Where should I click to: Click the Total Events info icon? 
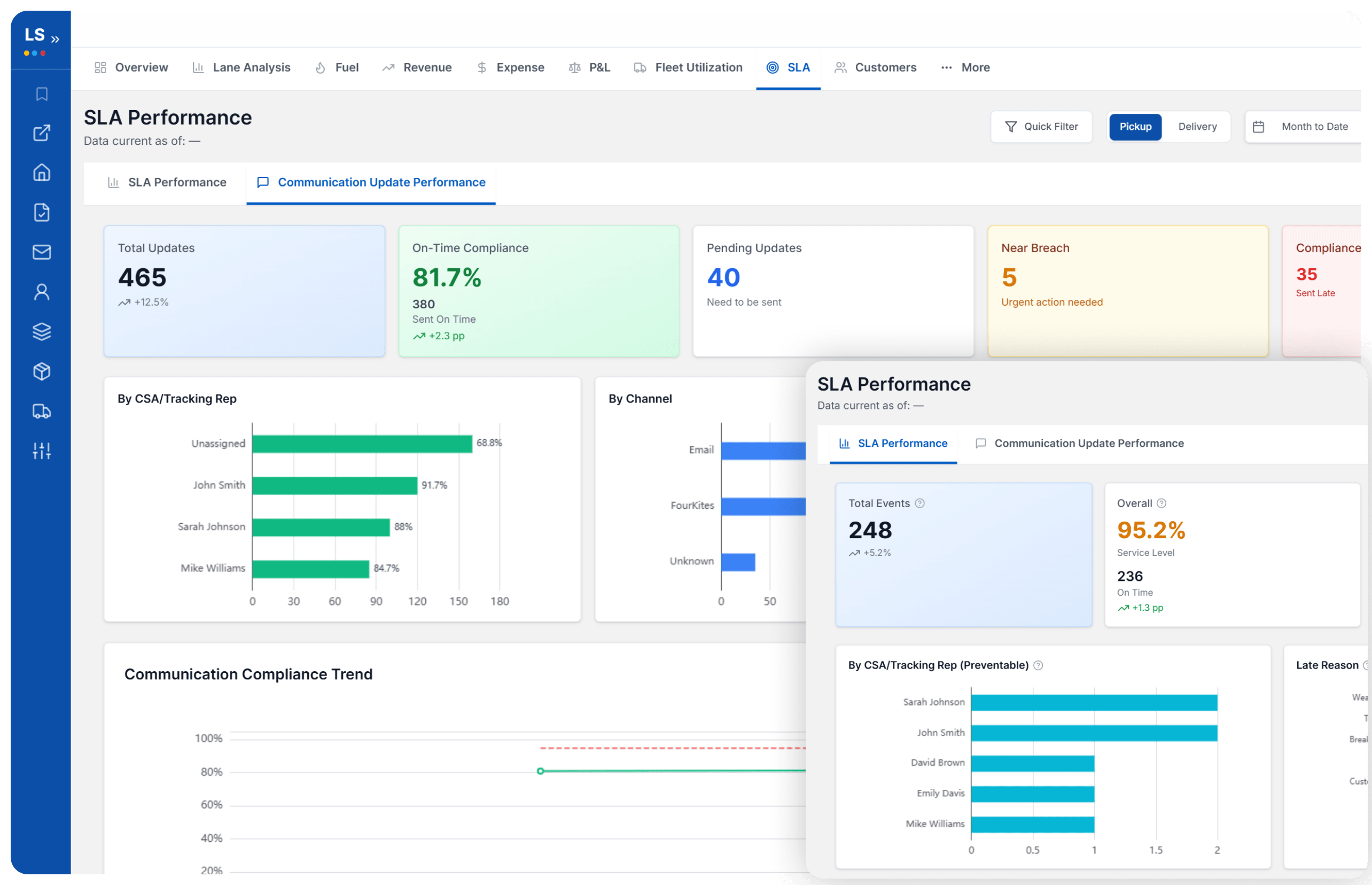pyautogui.click(x=920, y=503)
